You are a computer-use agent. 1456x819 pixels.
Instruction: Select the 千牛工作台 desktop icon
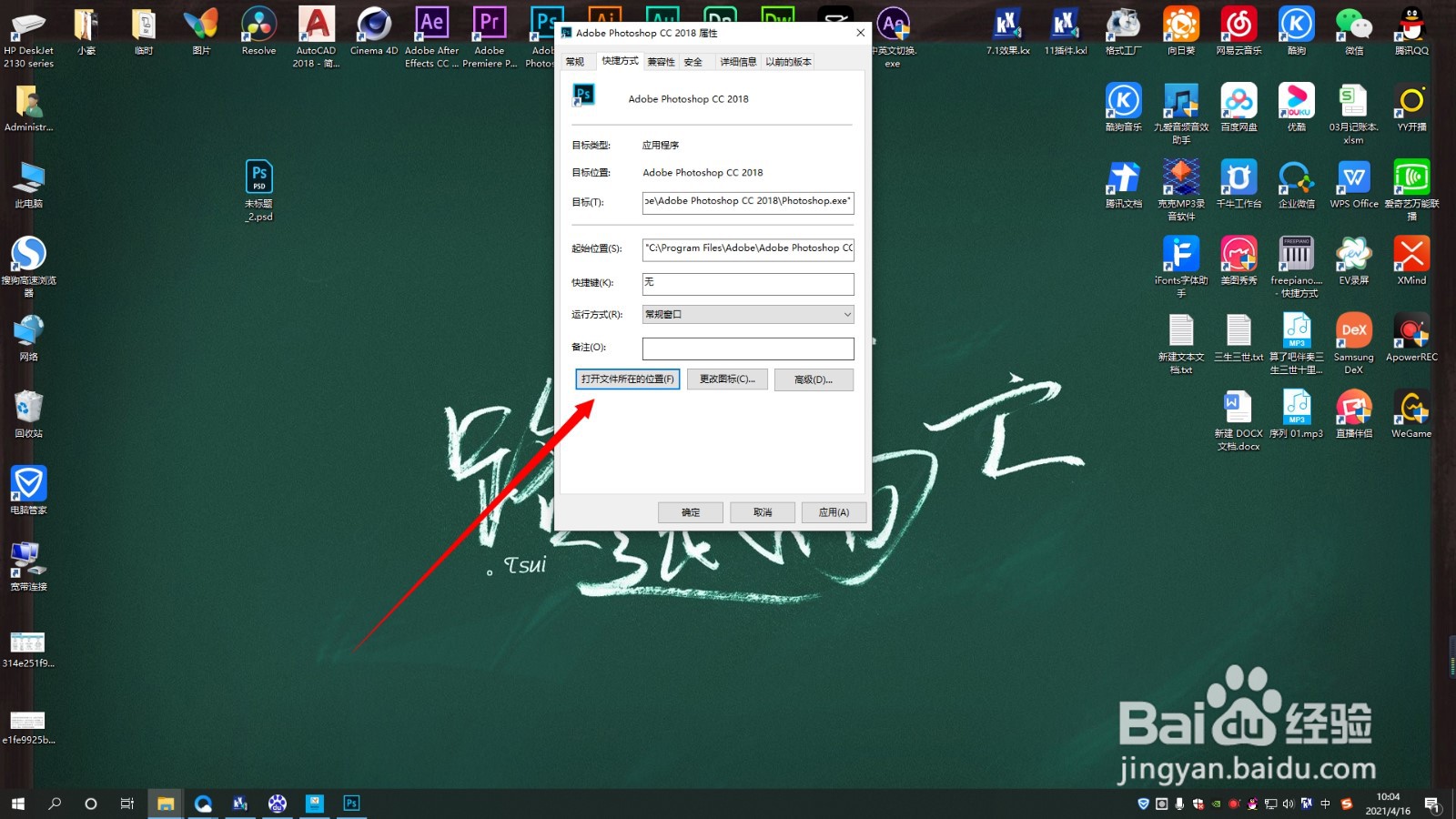[1239, 186]
